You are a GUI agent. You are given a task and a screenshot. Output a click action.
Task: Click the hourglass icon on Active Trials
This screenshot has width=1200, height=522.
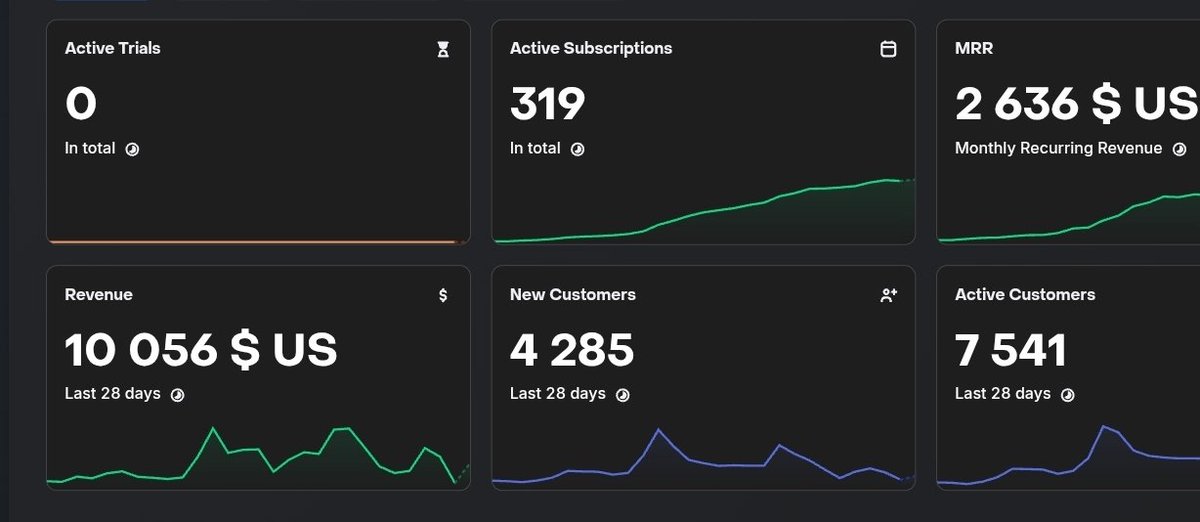tap(443, 50)
